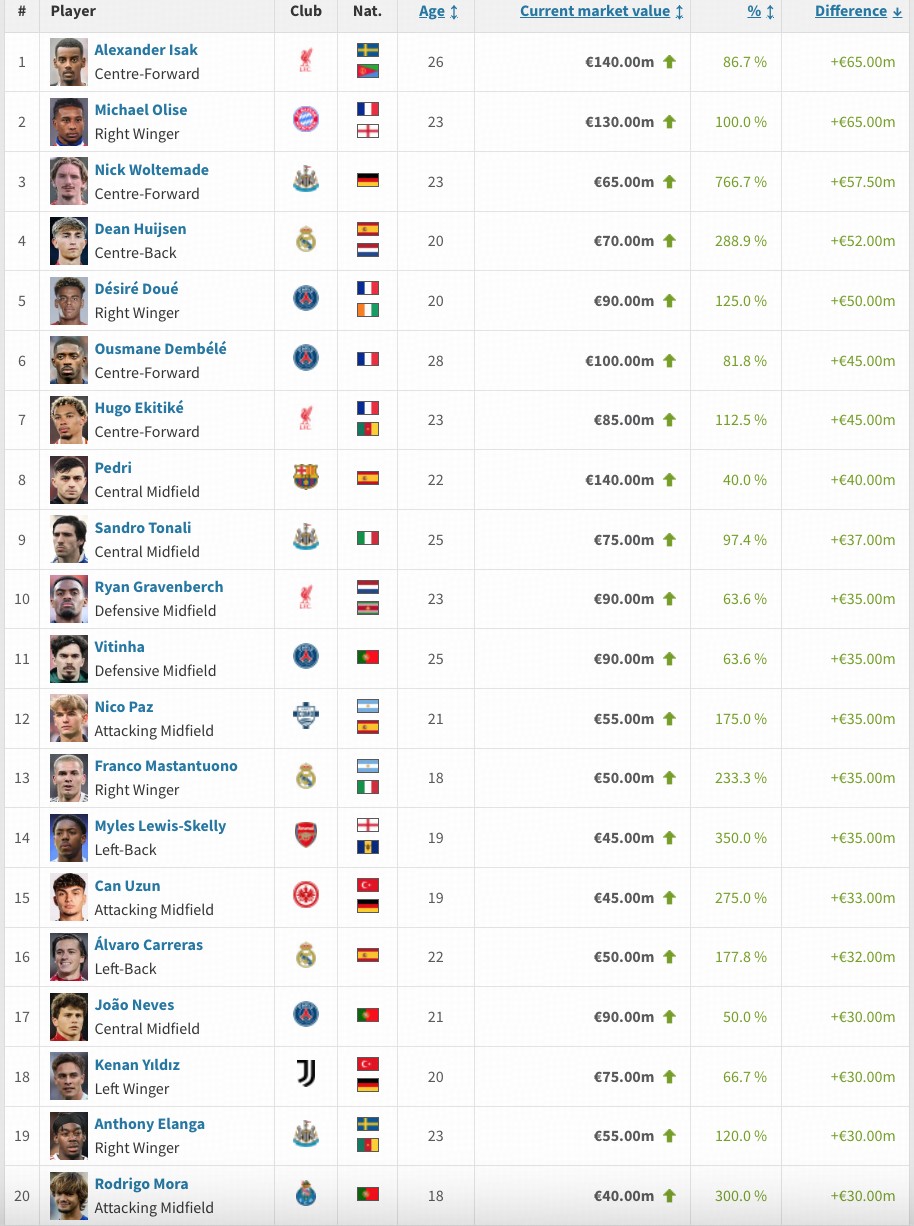Open Alexander Isak's player profile link
Screen dimensions: 914x1226
coord(146,50)
